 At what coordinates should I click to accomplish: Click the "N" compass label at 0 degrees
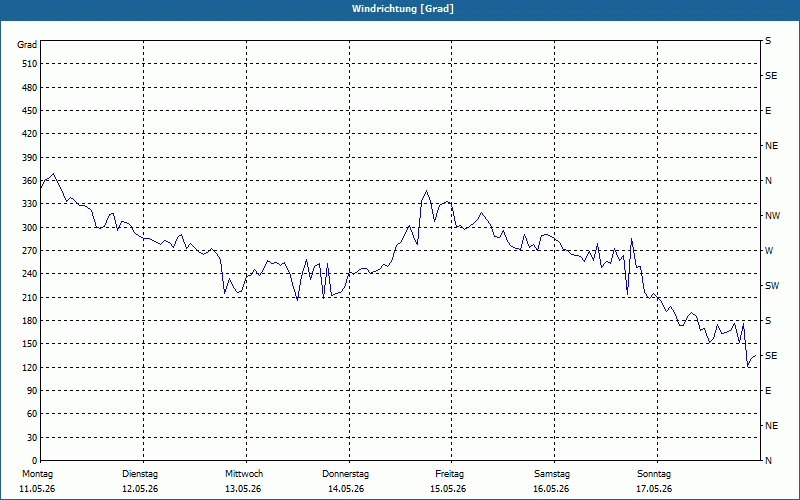tap(768, 461)
